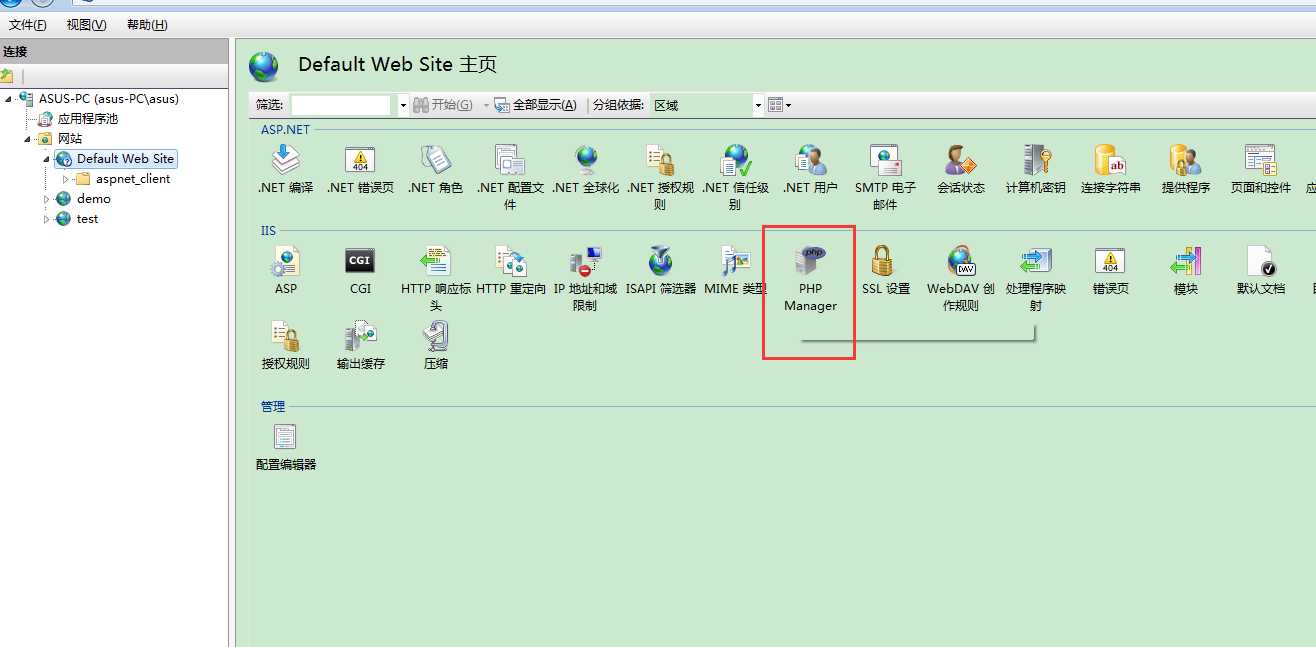Open 输出缓存 settings
This screenshot has width=1316, height=647.
click(361, 345)
